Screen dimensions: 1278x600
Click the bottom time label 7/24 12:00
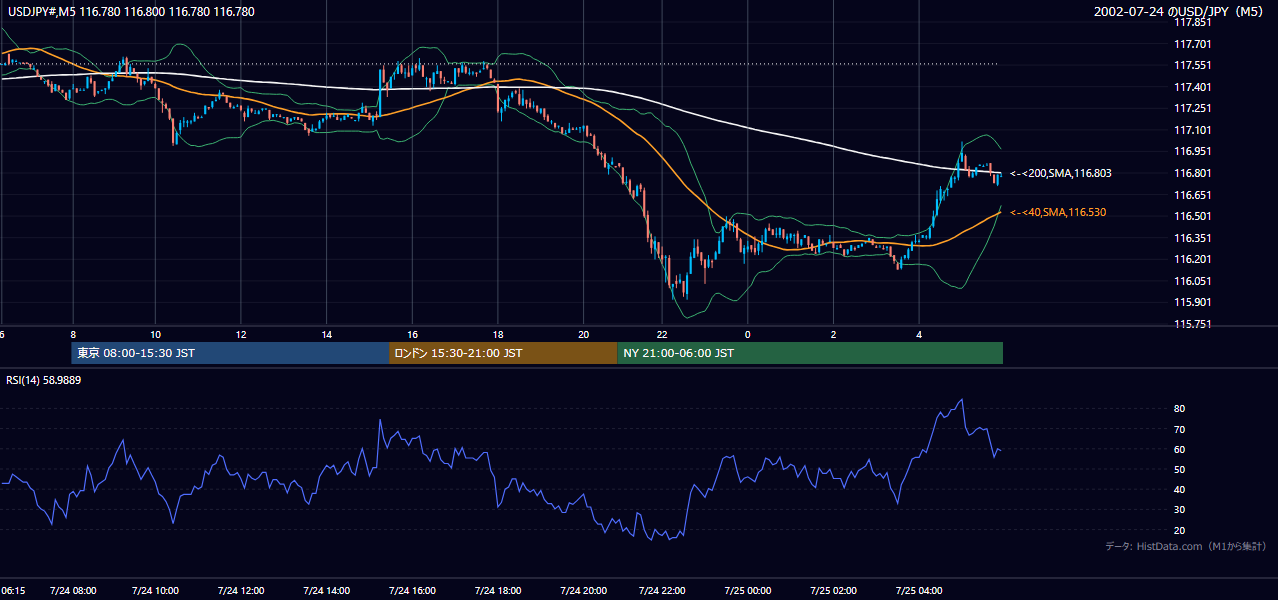coord(240,591)
